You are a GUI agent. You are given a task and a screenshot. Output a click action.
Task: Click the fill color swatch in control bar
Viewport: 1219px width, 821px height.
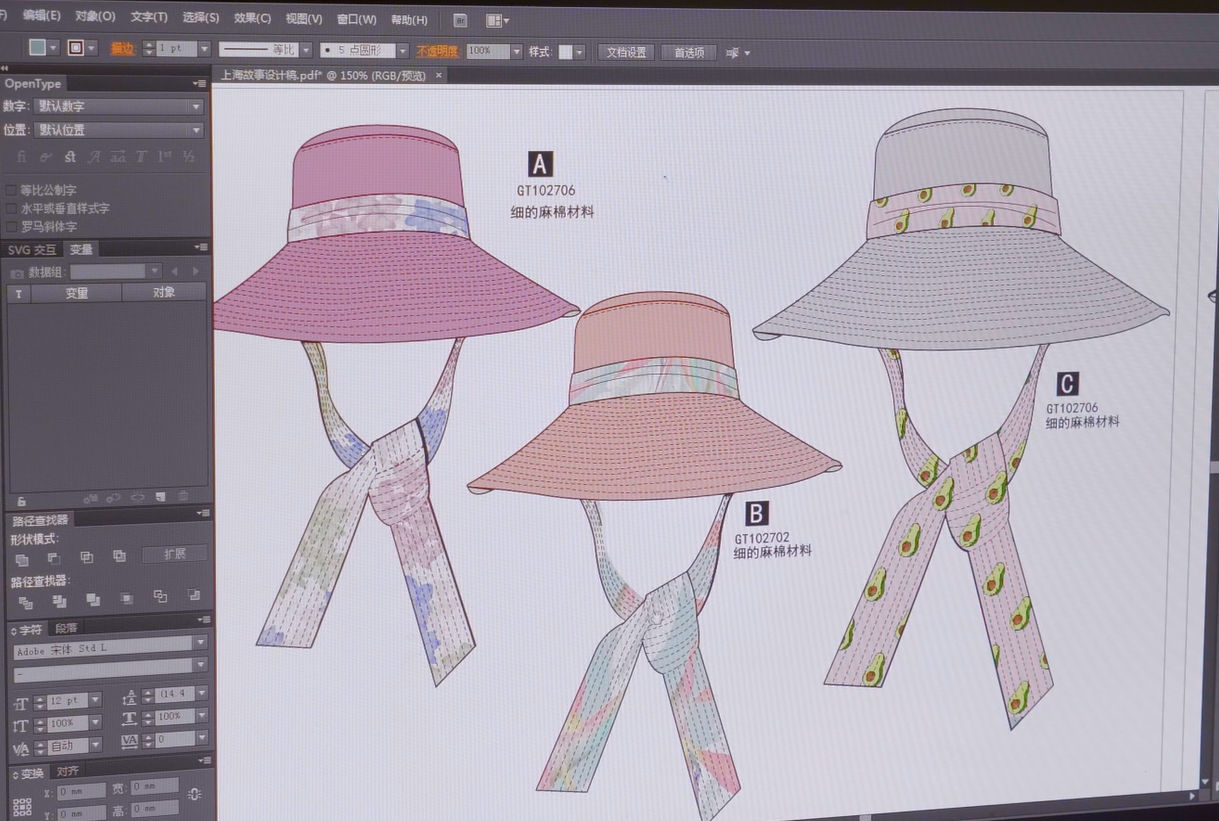38,47
